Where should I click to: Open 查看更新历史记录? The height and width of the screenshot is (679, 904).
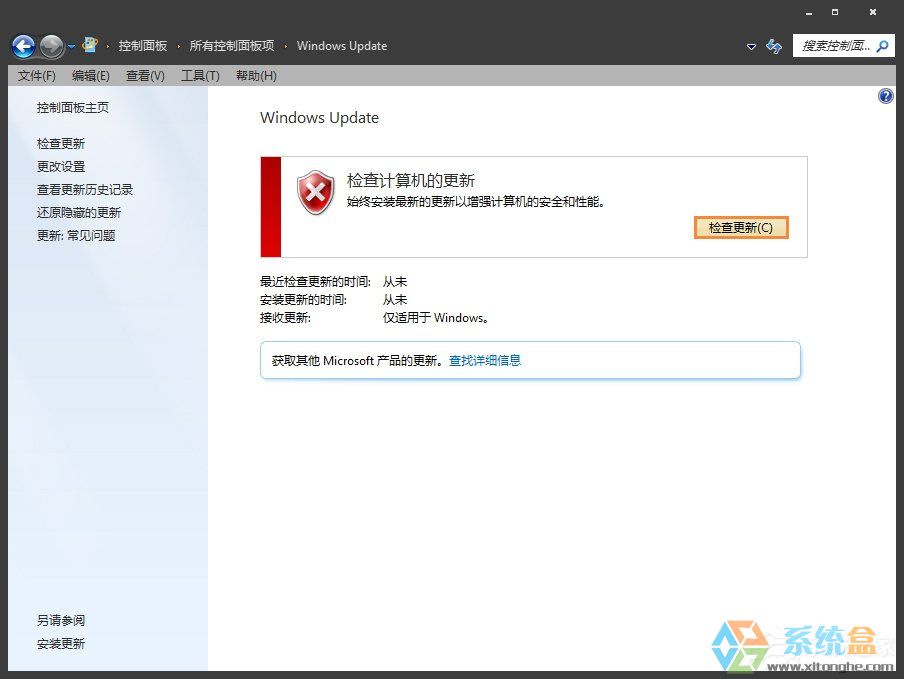pyautogui.click(x=83, y=188)
